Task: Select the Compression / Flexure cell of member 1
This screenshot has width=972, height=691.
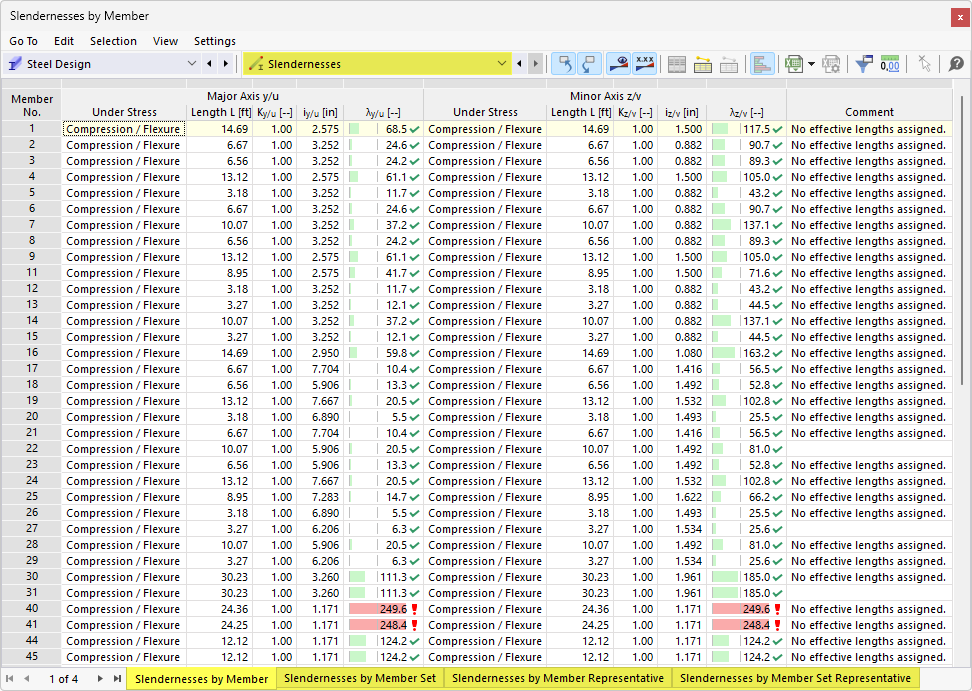Action: [x=122, y=128]
